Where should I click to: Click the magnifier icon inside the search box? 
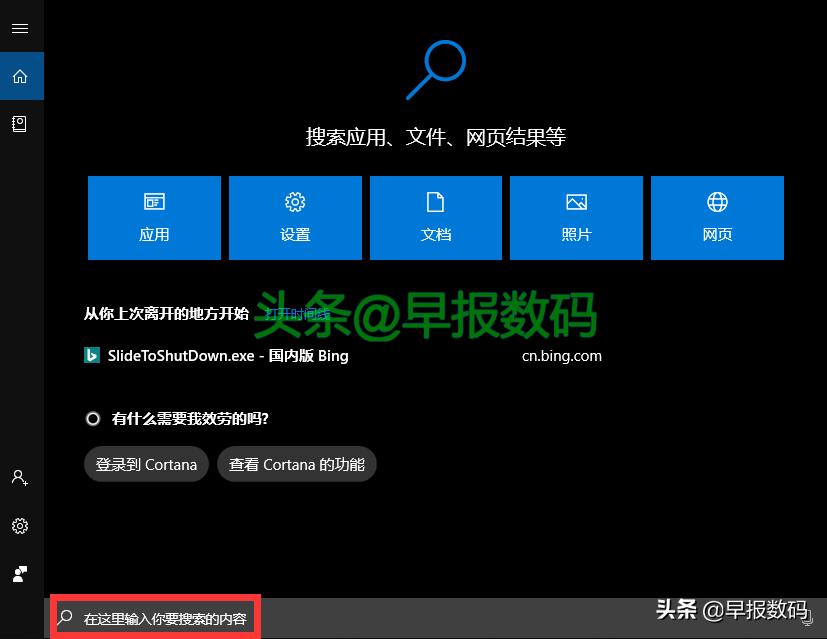pos(64,617)
